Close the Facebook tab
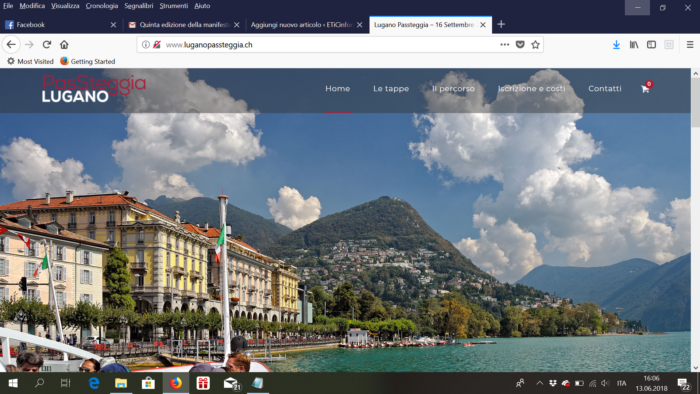The image size is (700, 394). click(x=113, y=25)
